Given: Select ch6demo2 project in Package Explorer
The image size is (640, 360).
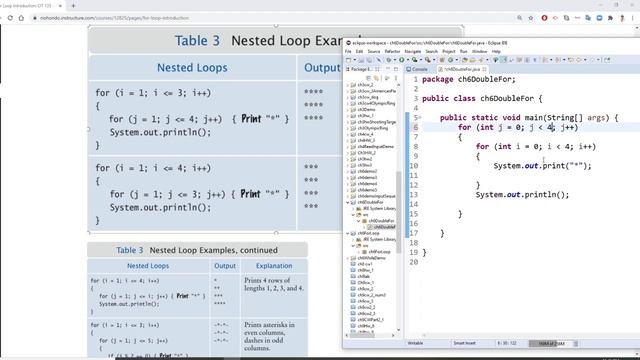Looking at the screenshot, I should pyautogui.click(x=367, y=171).
